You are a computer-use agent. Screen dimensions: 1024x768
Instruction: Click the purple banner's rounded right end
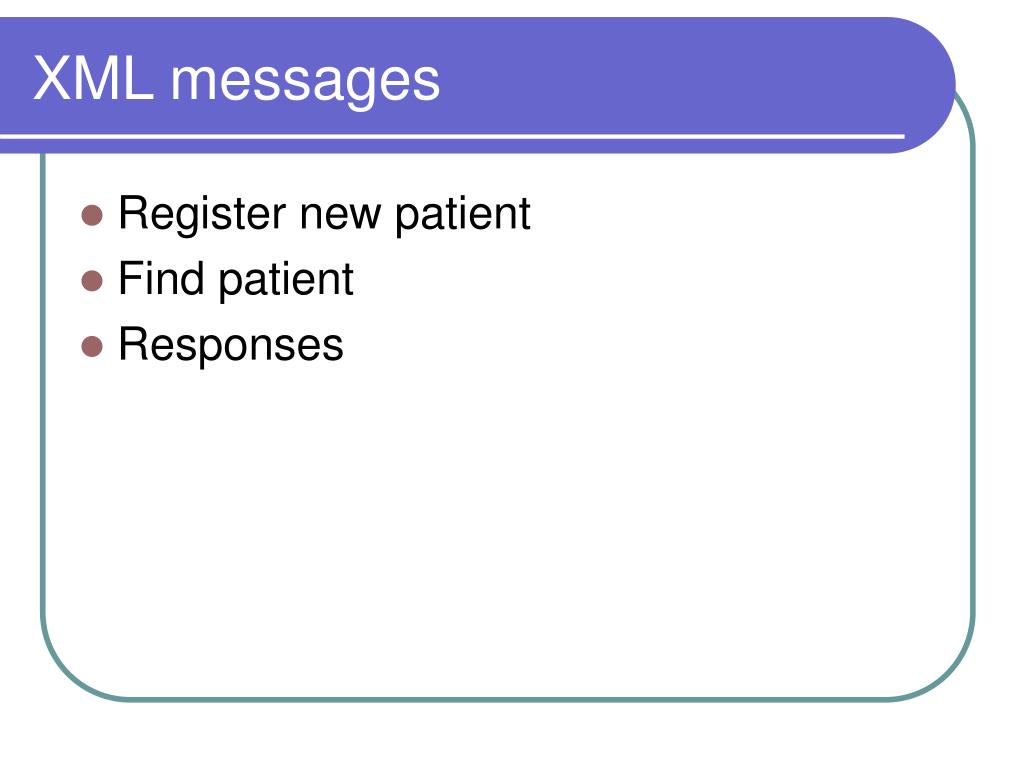[x=927, y=85]
